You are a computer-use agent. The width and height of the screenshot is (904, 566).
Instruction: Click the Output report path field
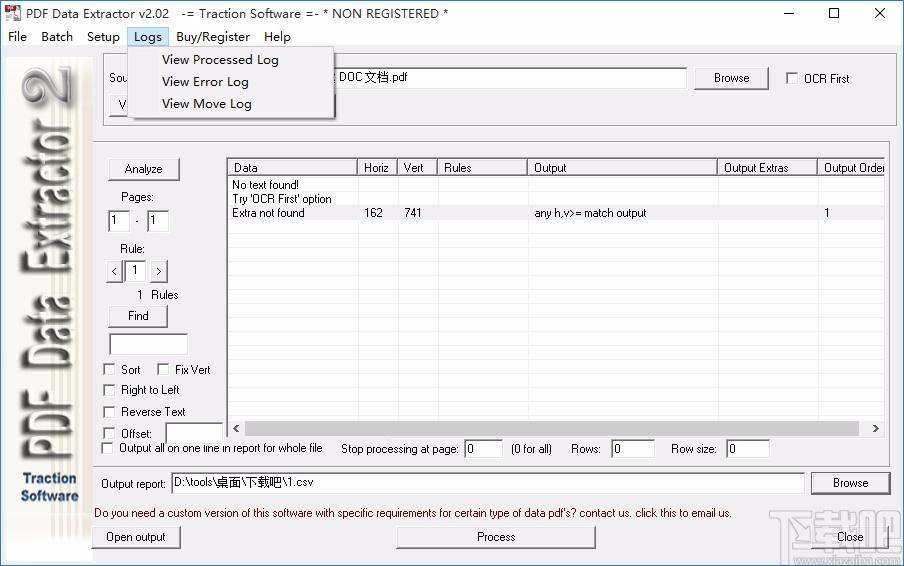(488, 483)
